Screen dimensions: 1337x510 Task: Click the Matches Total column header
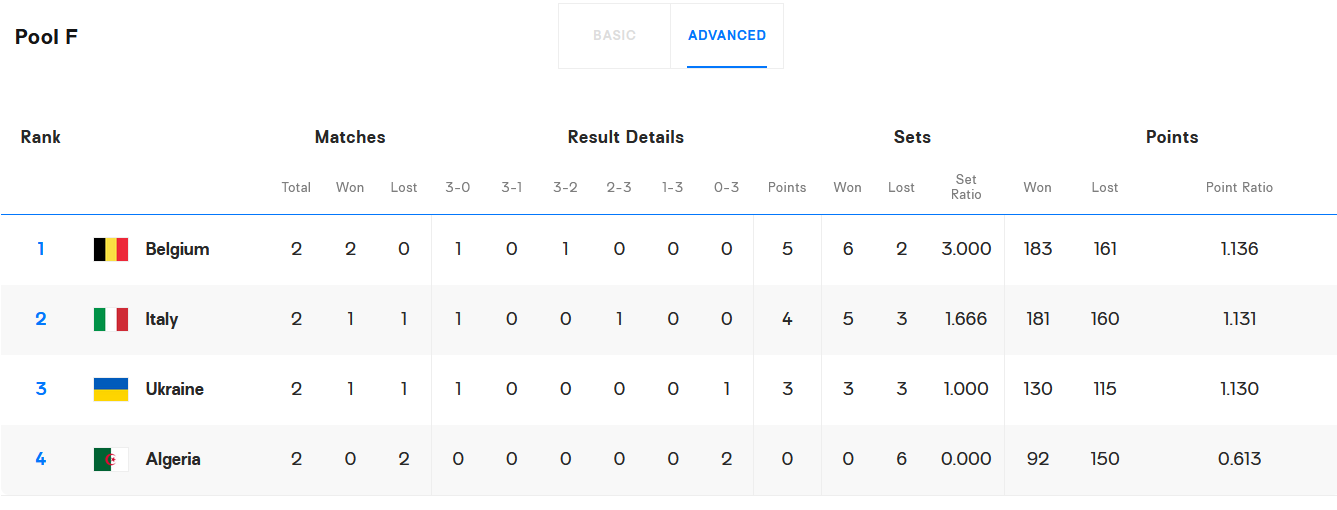(x=296, y=187)
